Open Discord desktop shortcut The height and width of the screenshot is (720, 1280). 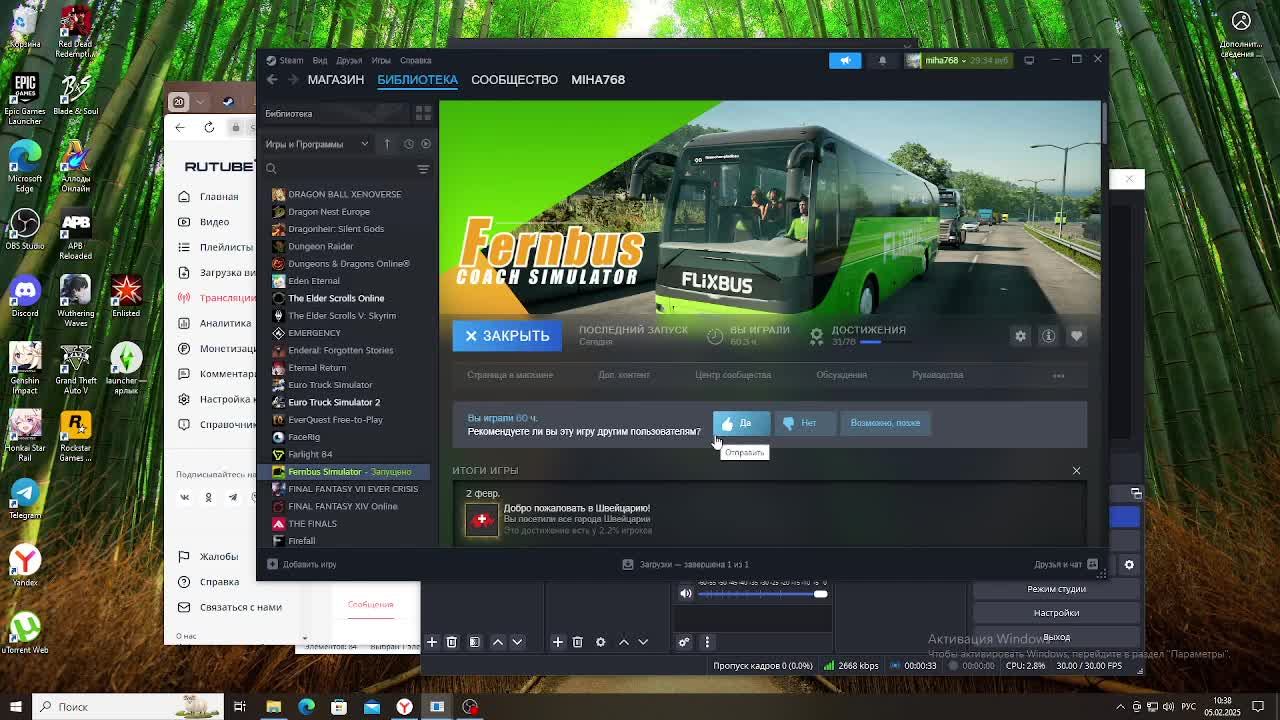25,296
